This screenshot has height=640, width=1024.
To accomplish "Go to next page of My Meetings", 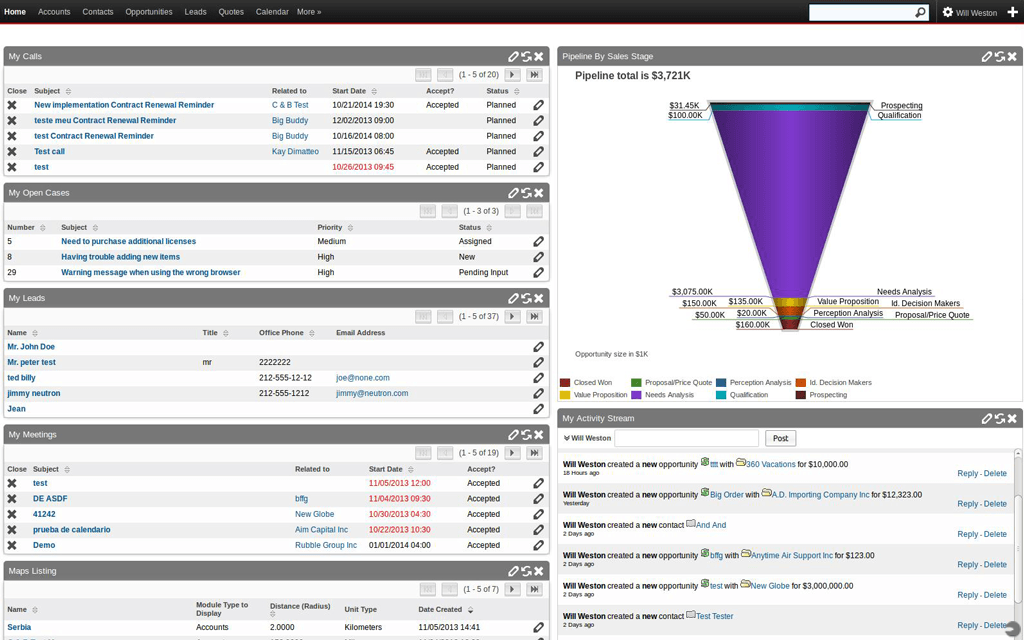I will (x=512, y=453).
